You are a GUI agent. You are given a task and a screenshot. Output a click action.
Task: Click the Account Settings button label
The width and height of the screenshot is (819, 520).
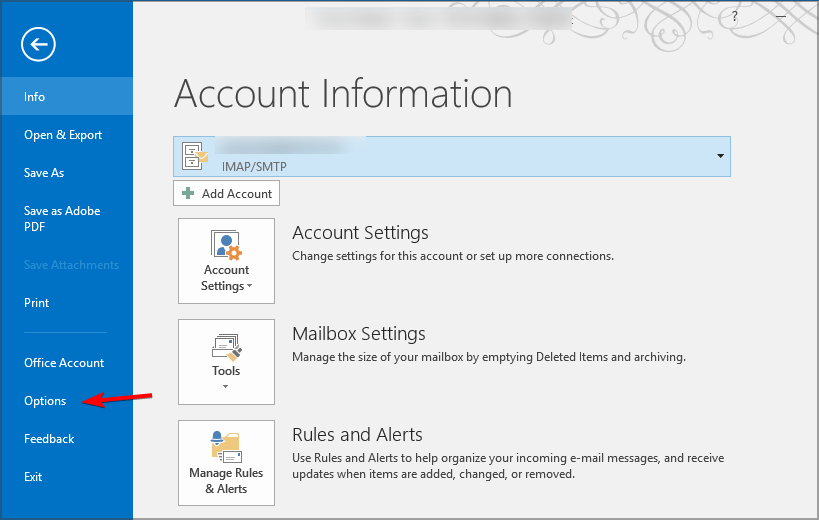[x=225, y=278]
